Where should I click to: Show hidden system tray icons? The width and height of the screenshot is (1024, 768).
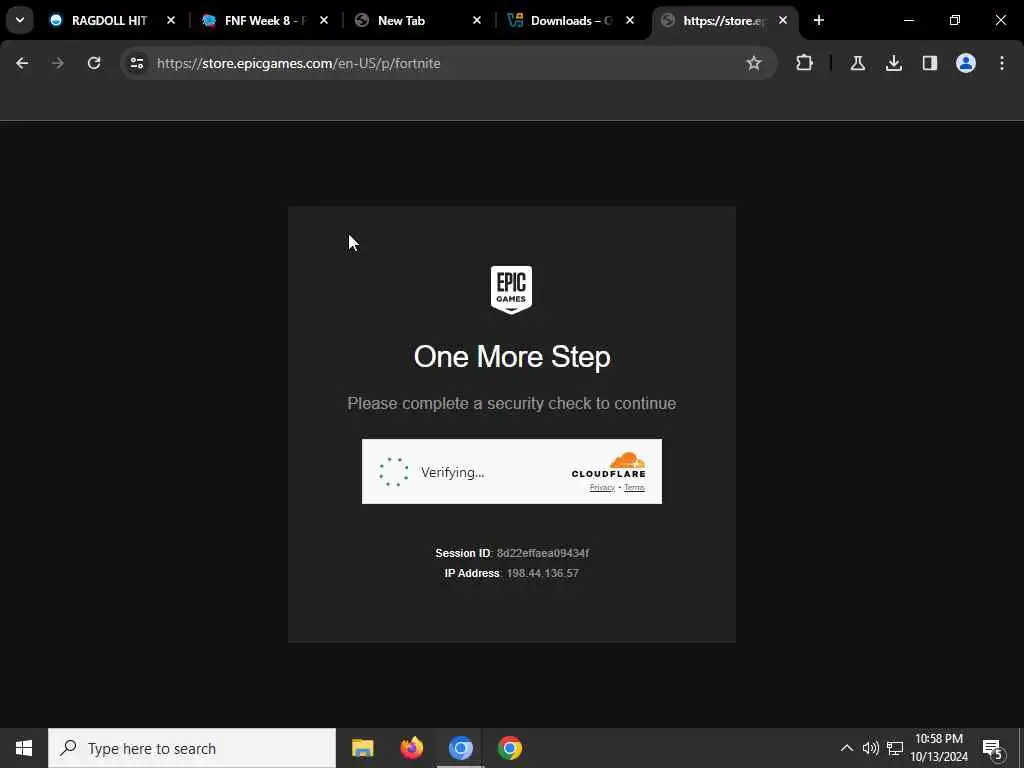pos(846,748)
